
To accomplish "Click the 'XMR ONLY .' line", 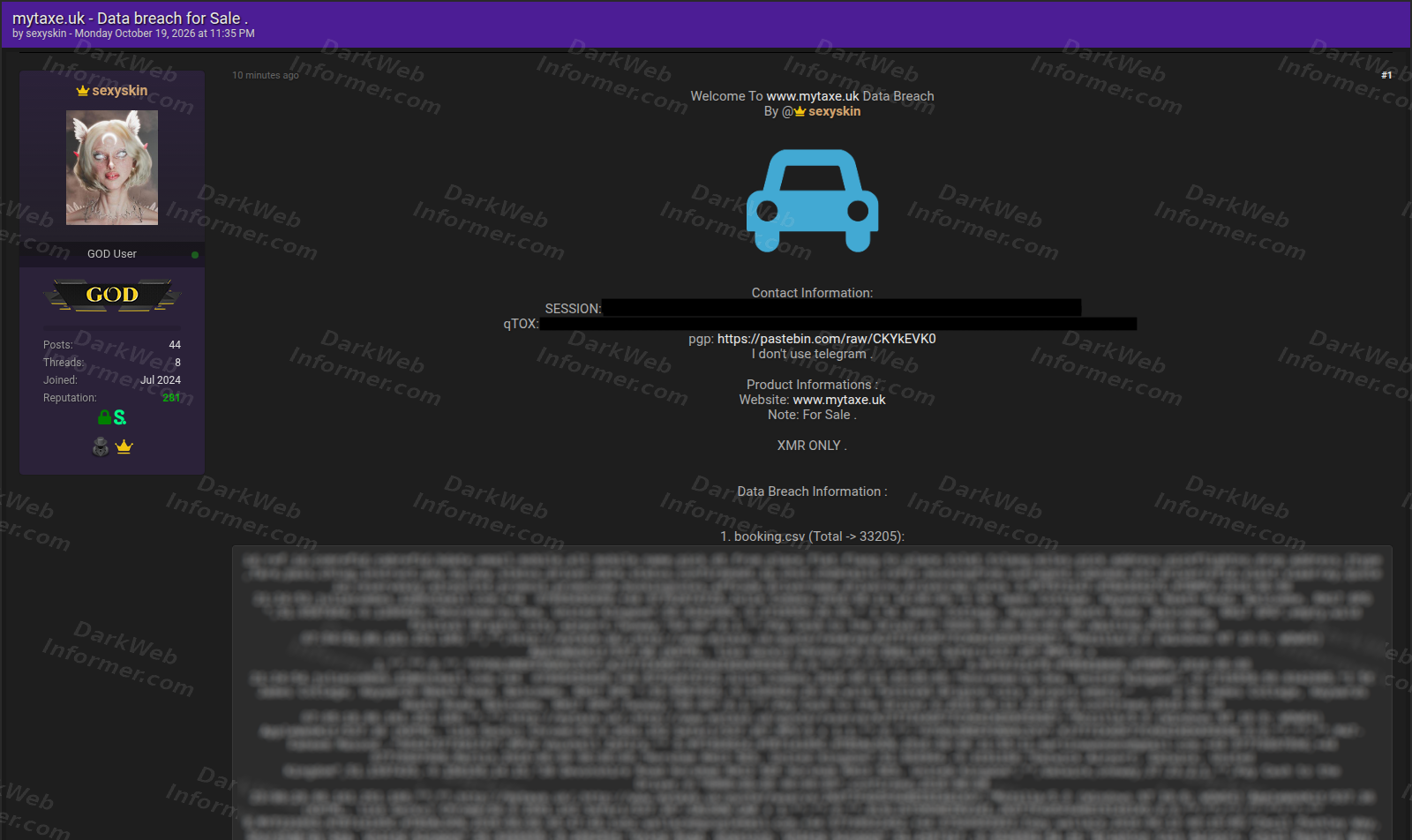I will (x=812, y=446).
